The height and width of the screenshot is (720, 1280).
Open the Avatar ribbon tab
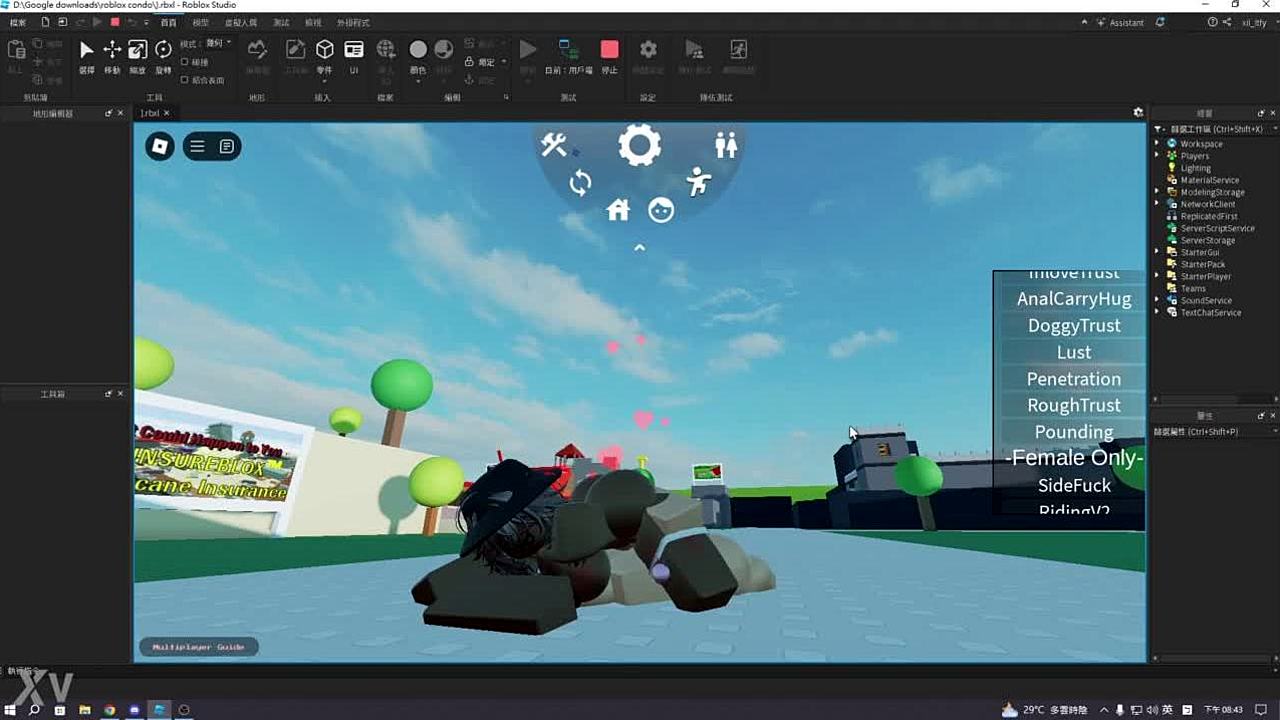[x=240, y=22]
